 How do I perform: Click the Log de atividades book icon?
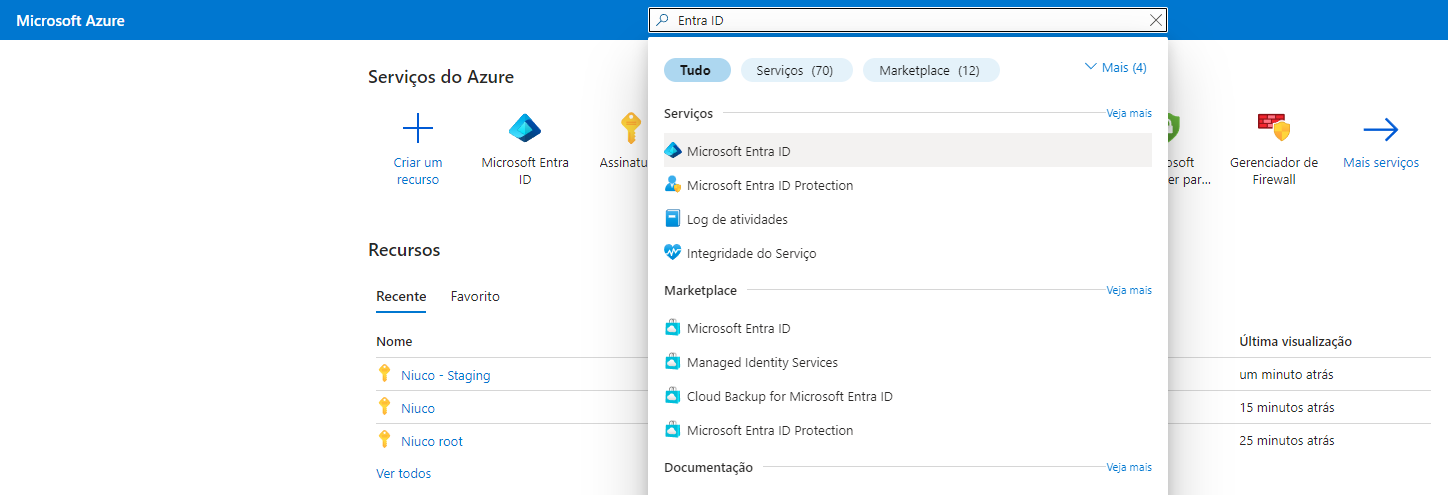[x=672, y=219]
